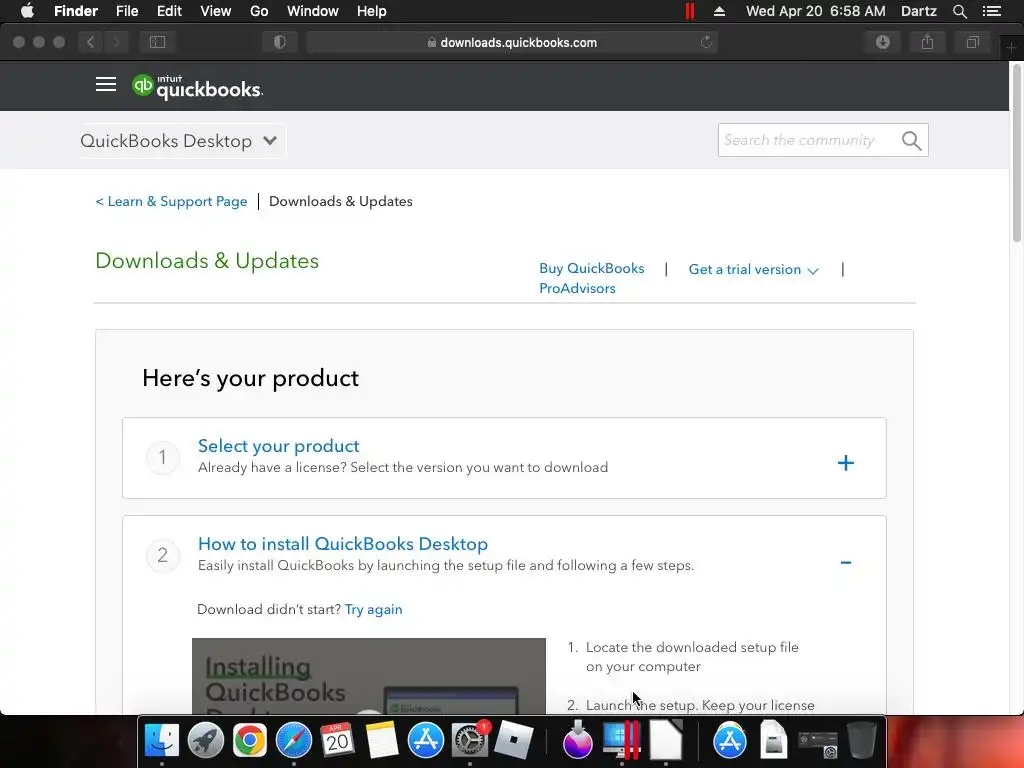This screenshot has height=768, width=1024.
Task: Show tab overview in Safari
Action: pos(972,42)
